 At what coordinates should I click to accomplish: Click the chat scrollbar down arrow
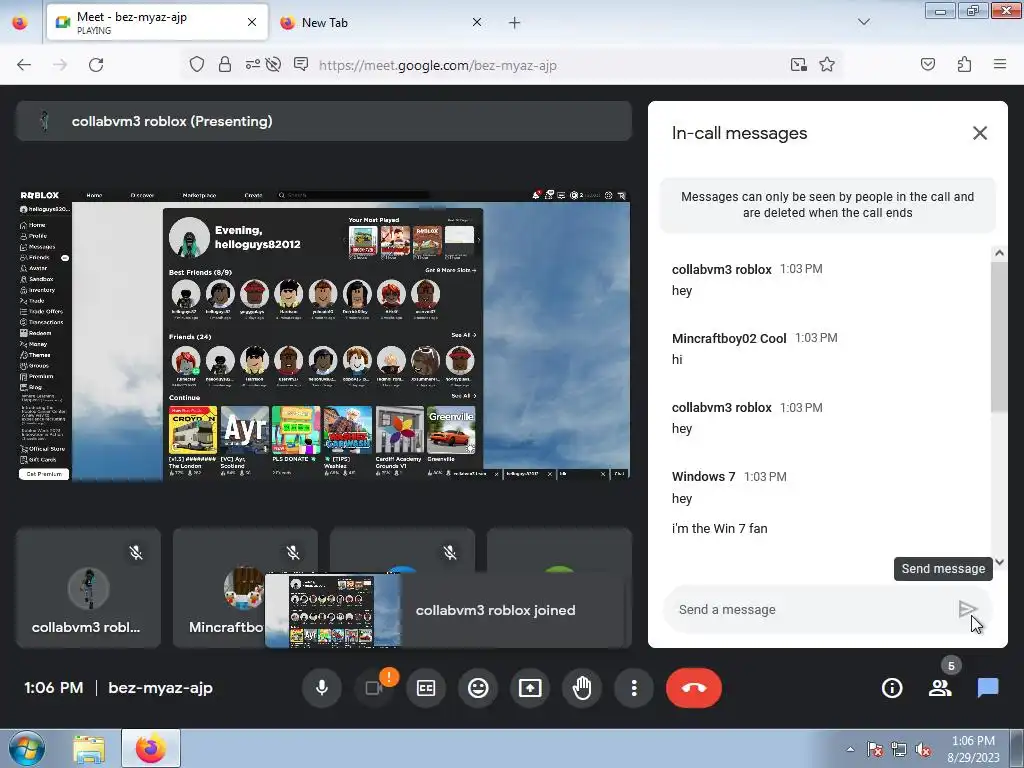pos(999,562)
